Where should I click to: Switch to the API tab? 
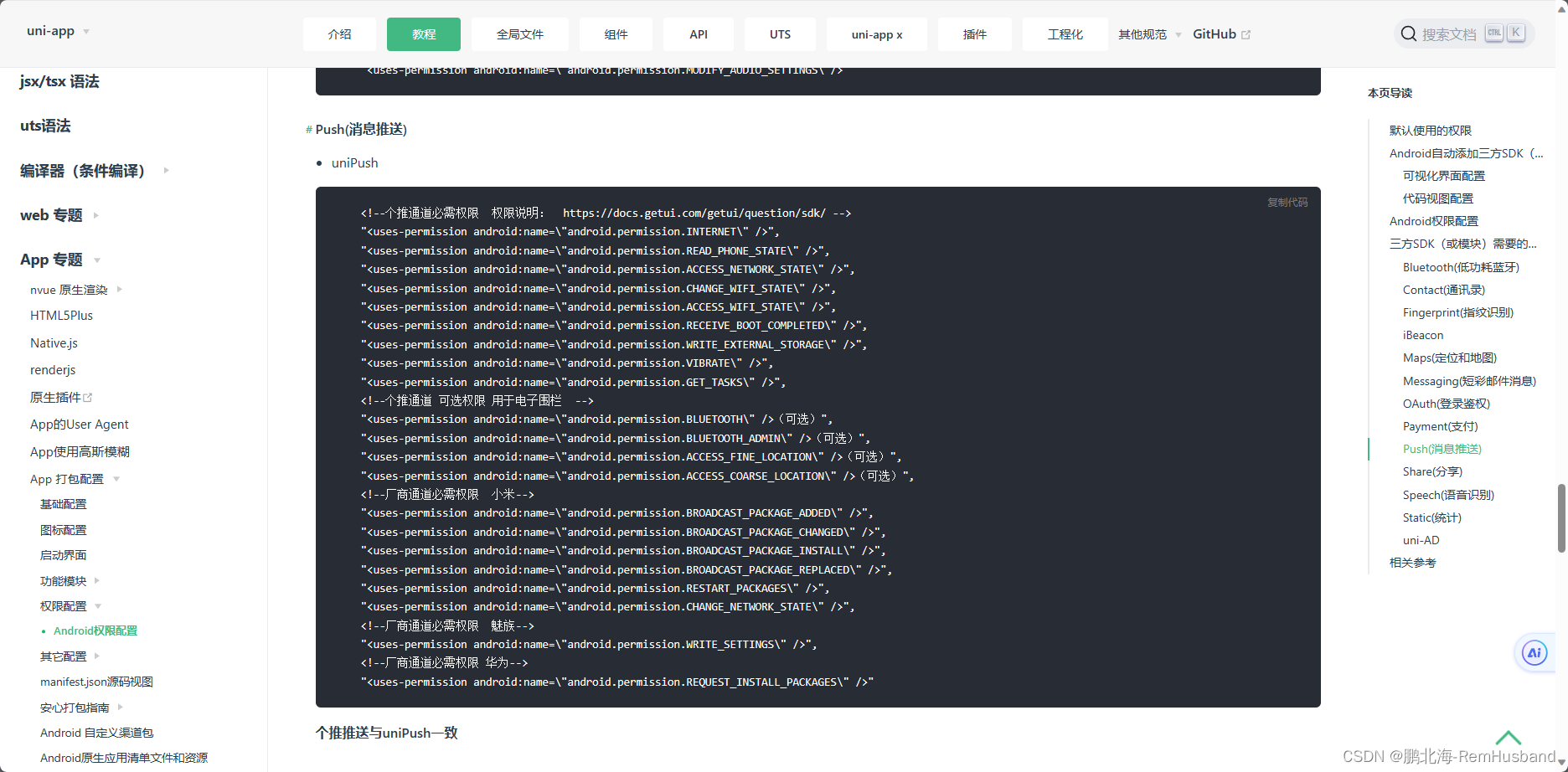click(698, 33)
